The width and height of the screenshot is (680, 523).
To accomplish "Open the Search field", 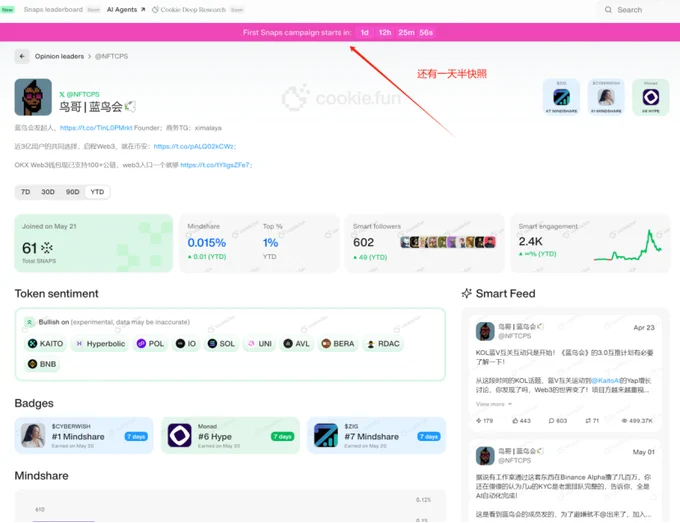I will click(x=638, y=10).
